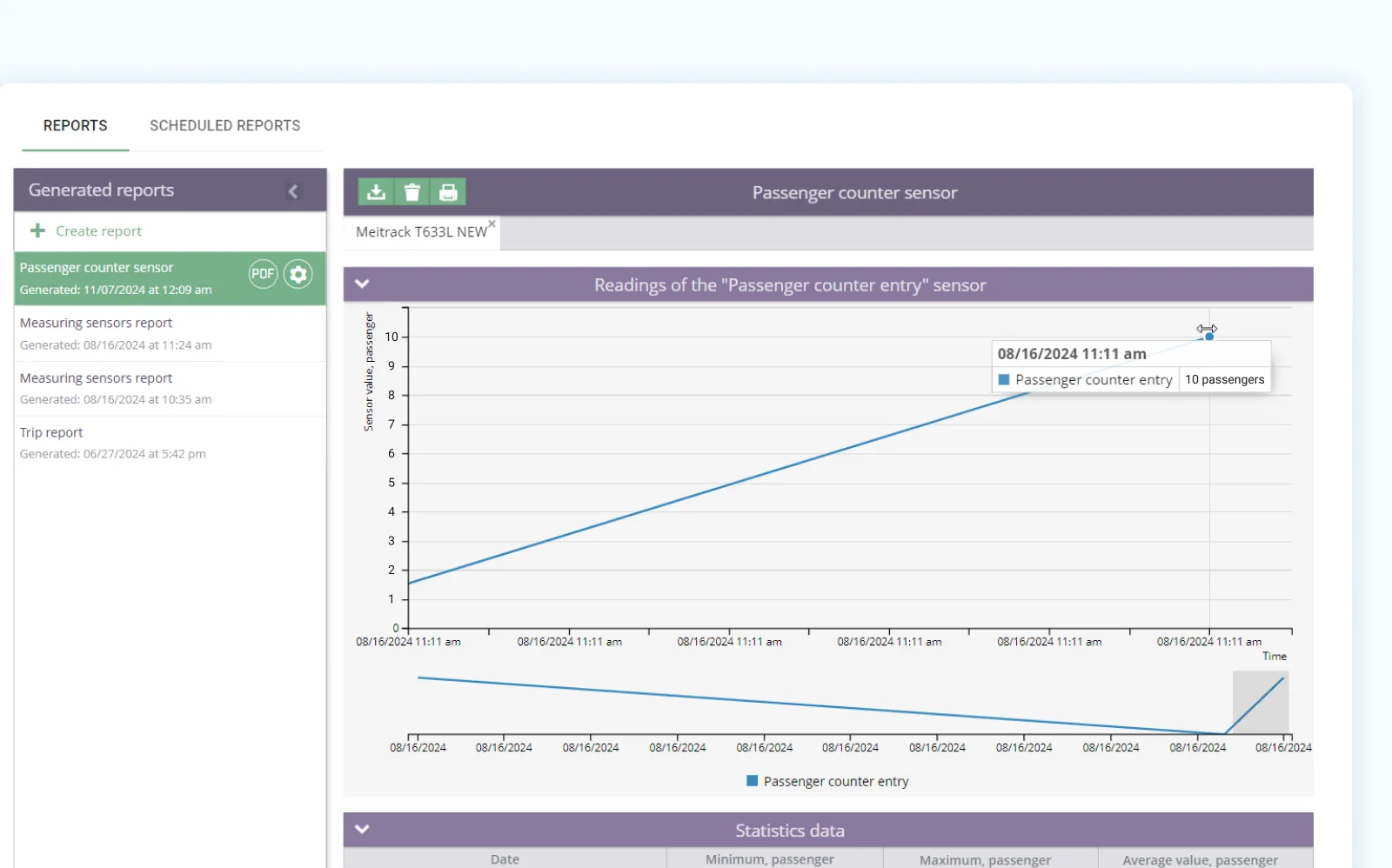Collapse the Readings sensor chart section
The height and width of the screenshot is (868, 1392).
363,284
